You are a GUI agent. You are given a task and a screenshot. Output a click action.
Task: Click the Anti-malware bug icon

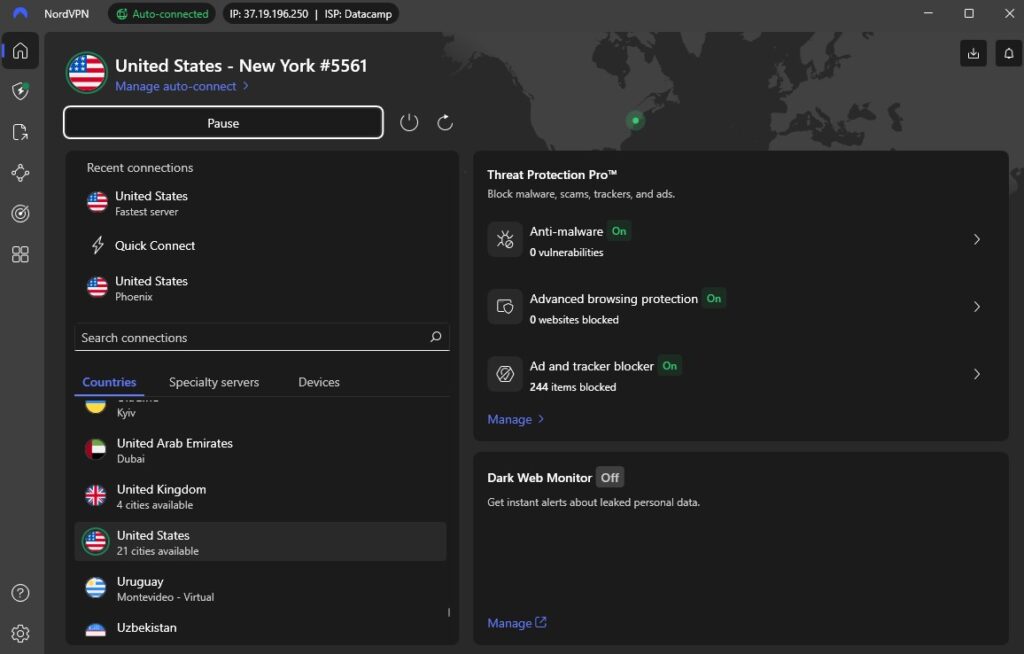click(x=505, y=239)
